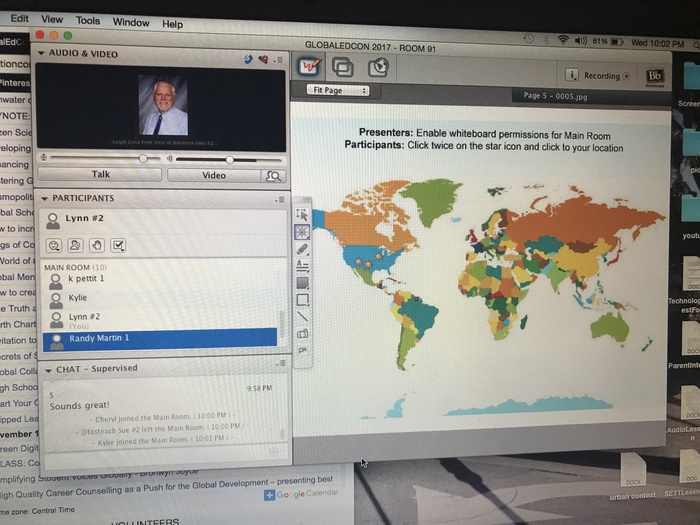Pick the star stamp whiteboard tool

tap(302, 231)
